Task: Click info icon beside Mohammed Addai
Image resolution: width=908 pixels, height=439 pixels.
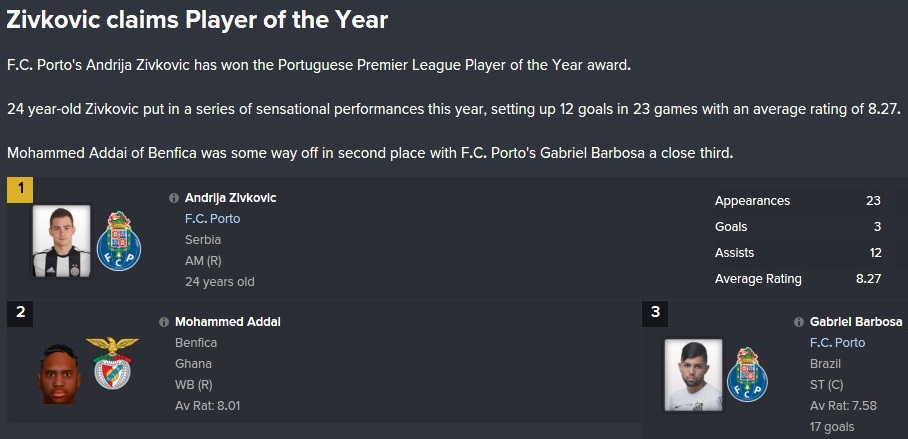Action: [x=164, y=322]
